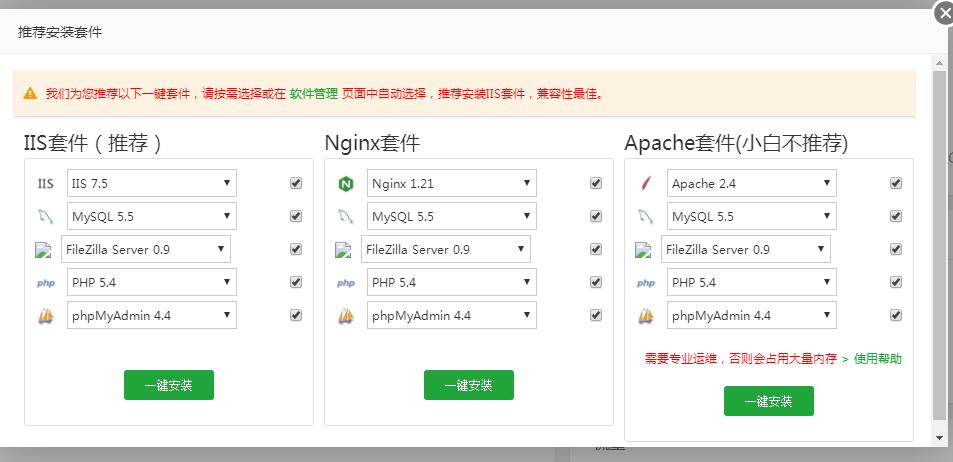
Task: Click broken FileZilla image icon in Apache suite
Action: (643, 249)
